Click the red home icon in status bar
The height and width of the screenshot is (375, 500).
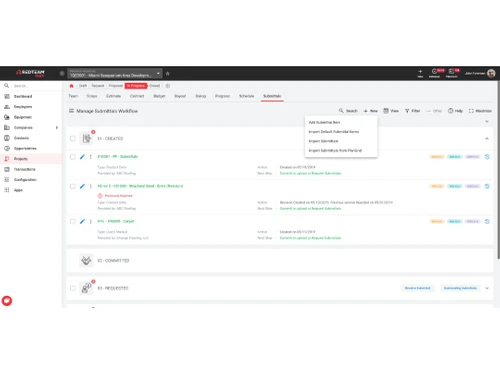(71, 86)
